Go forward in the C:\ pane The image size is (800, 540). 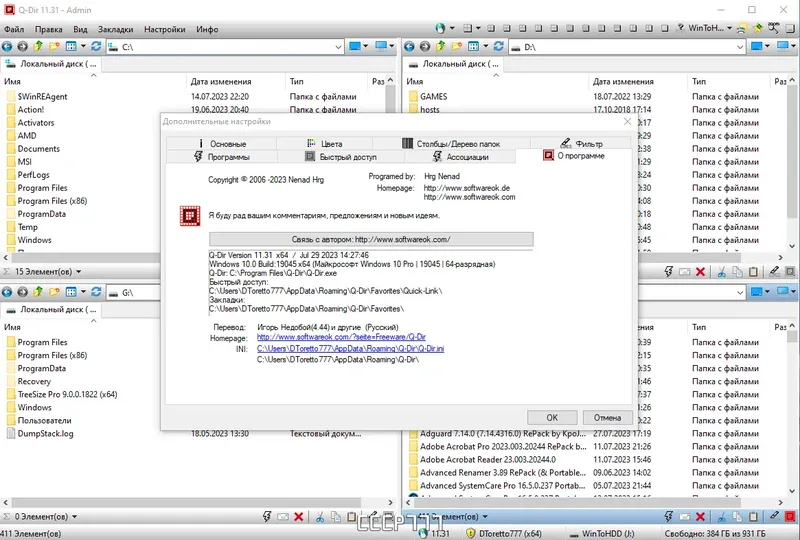22,46
